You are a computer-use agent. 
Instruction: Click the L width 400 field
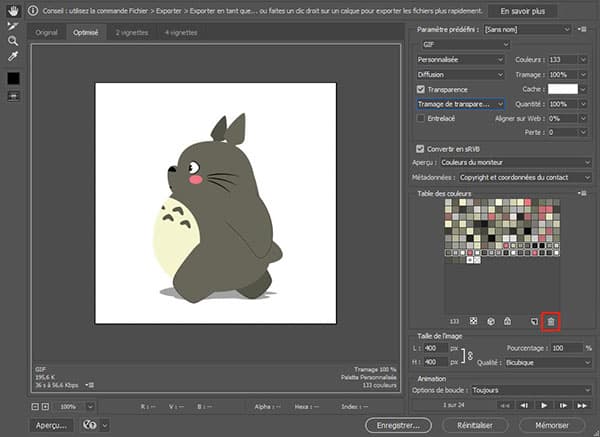click(x=435, y=348)
